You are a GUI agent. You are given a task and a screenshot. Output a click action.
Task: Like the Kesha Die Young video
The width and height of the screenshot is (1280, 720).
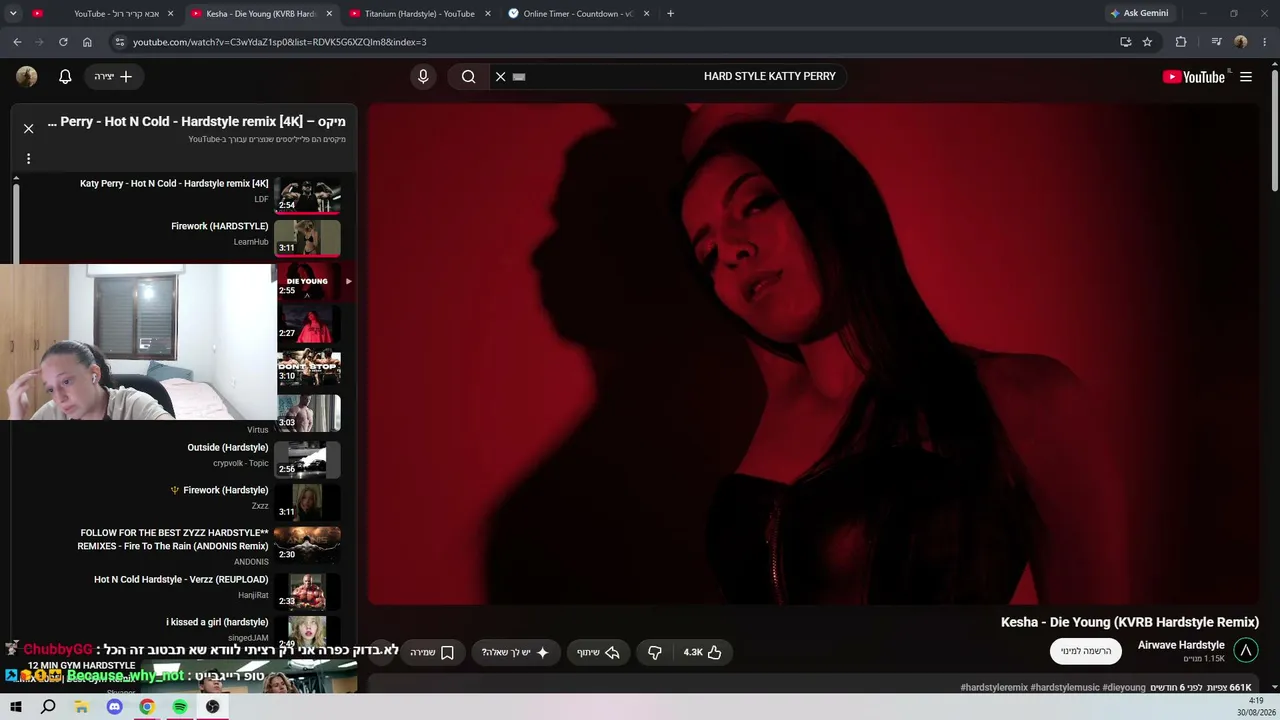point(702,652)
